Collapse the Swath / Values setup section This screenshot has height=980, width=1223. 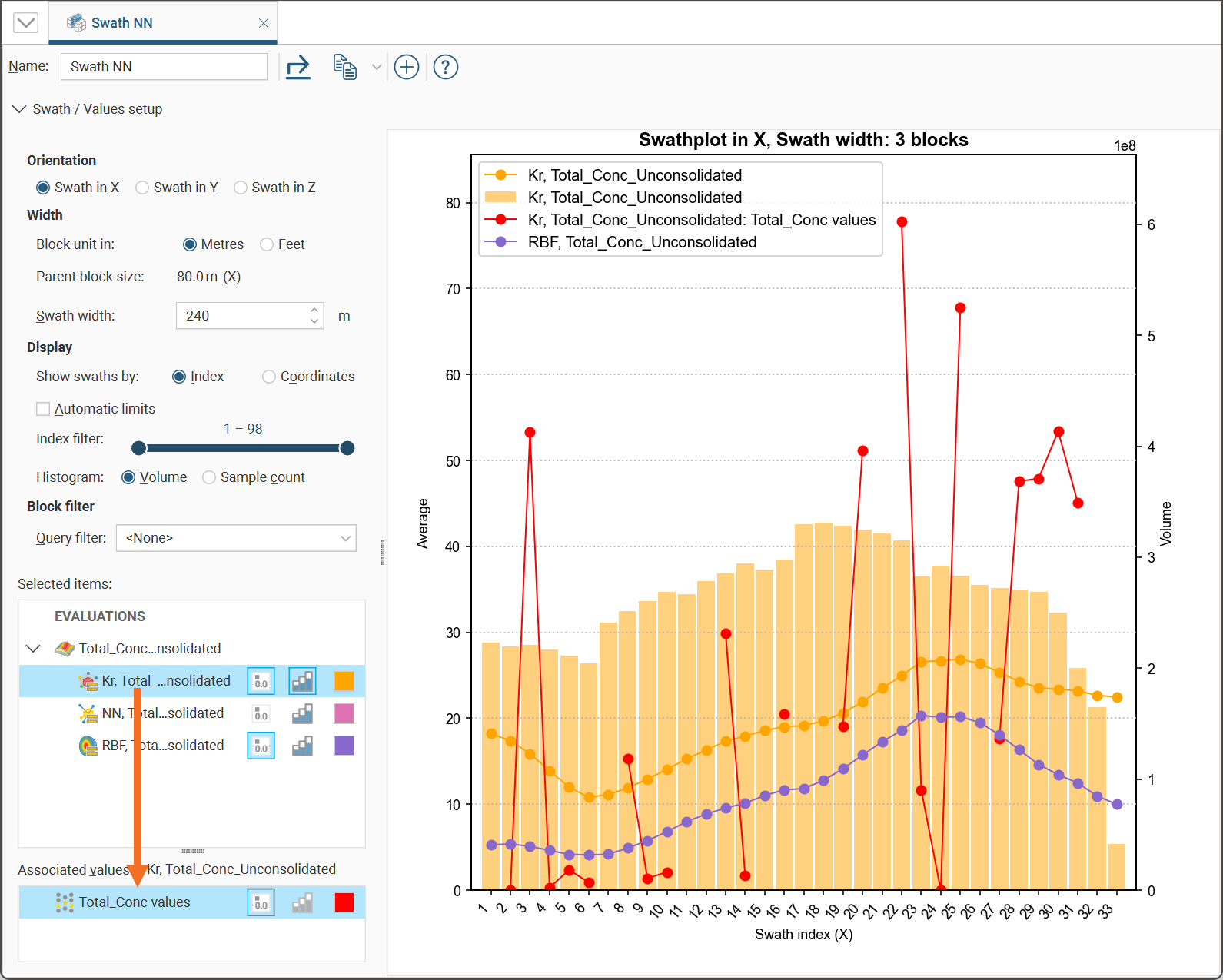pos(19,109)
